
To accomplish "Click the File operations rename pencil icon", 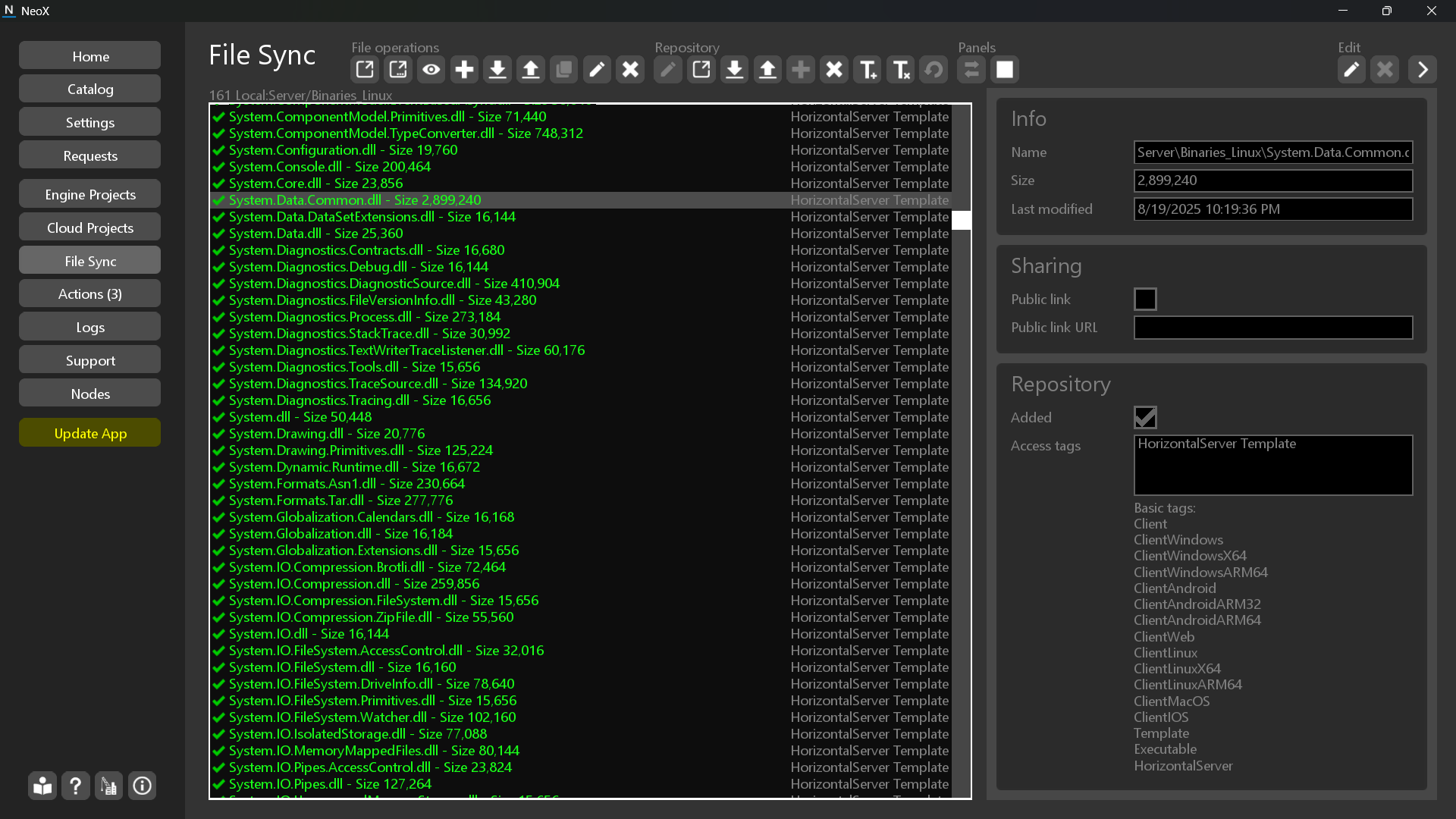I will click(x=597, y=70).
